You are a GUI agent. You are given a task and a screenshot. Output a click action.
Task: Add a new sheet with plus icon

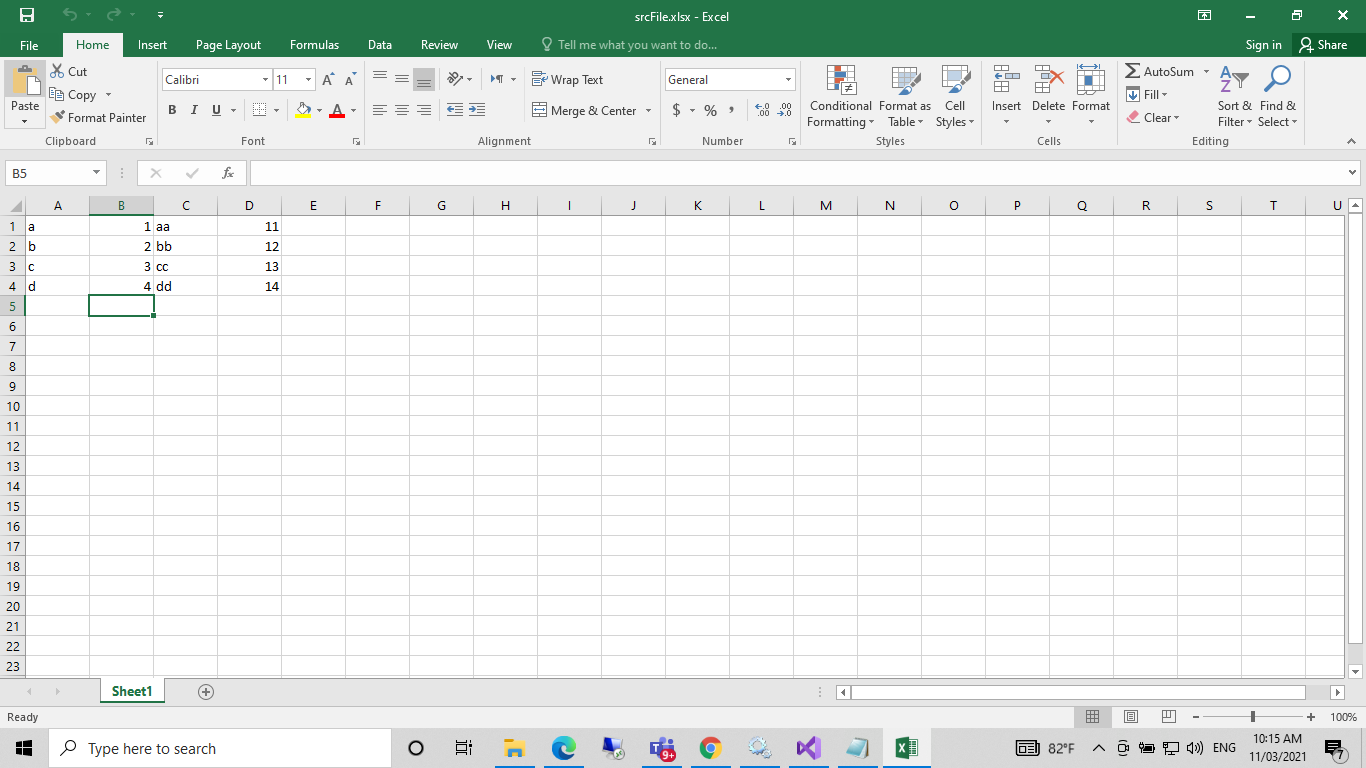click(x=206, y=691)
